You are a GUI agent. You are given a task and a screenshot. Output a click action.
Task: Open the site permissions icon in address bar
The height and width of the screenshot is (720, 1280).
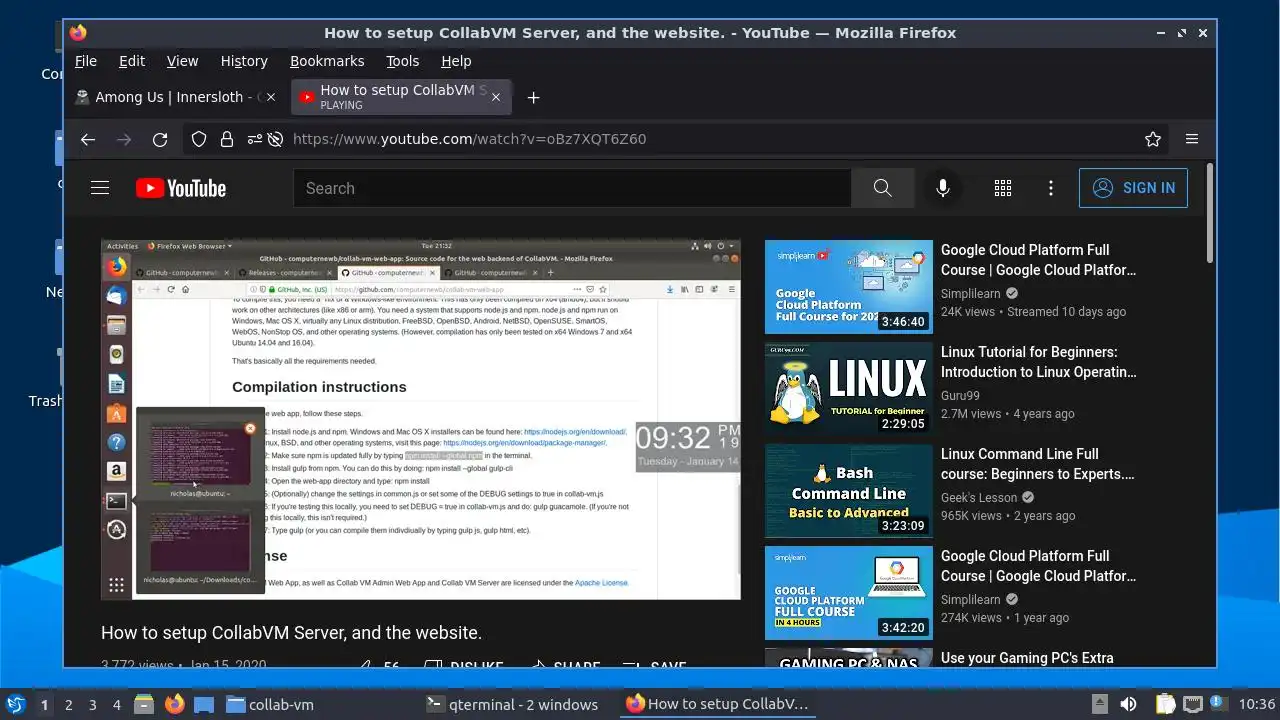(255, 139)
